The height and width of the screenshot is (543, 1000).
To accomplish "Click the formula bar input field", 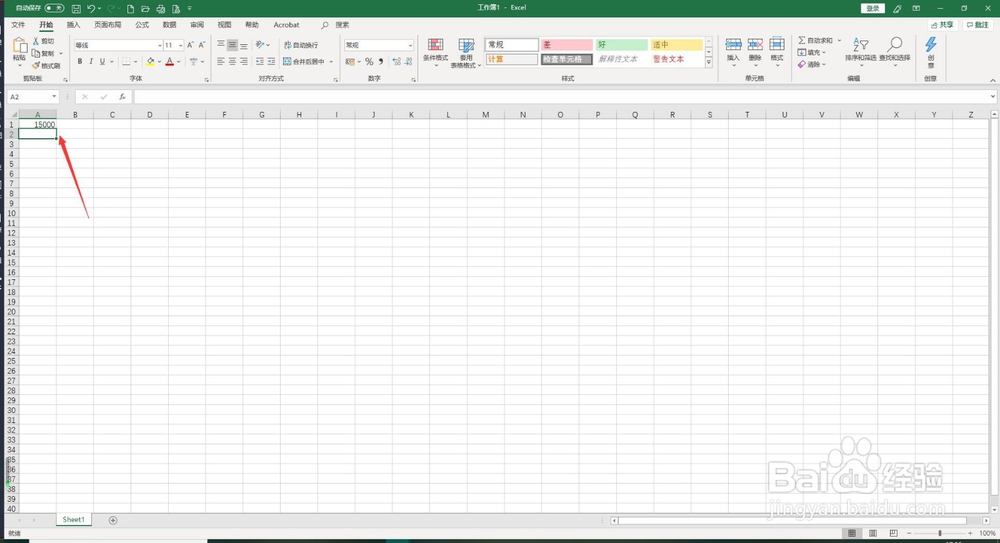I will (564, 97).
